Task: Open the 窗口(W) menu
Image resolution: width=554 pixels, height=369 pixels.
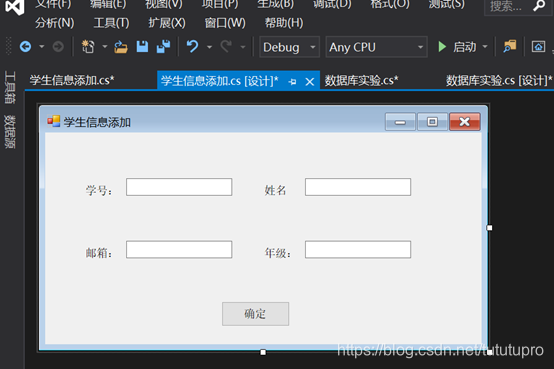Action: click(x=225, y=23)
